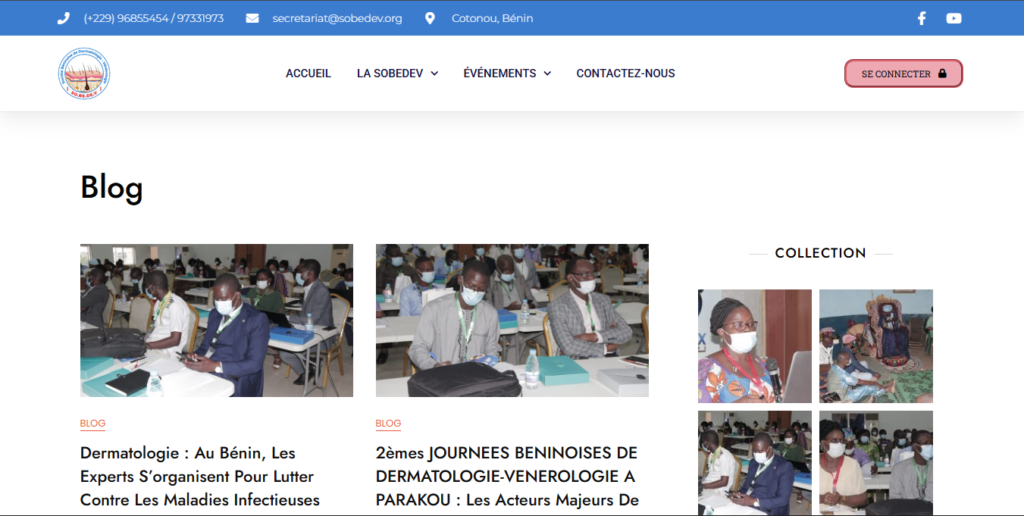This screenshot has width=1024, height=516.
Task: Open article 'Dermatologie : Au Bénin' title
Action: coord(200,476)
